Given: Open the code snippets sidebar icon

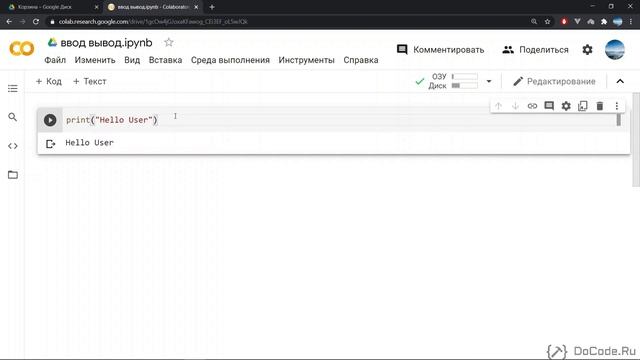Looking at the screenshot, I should pyautogui.click(x=13, y=146).
